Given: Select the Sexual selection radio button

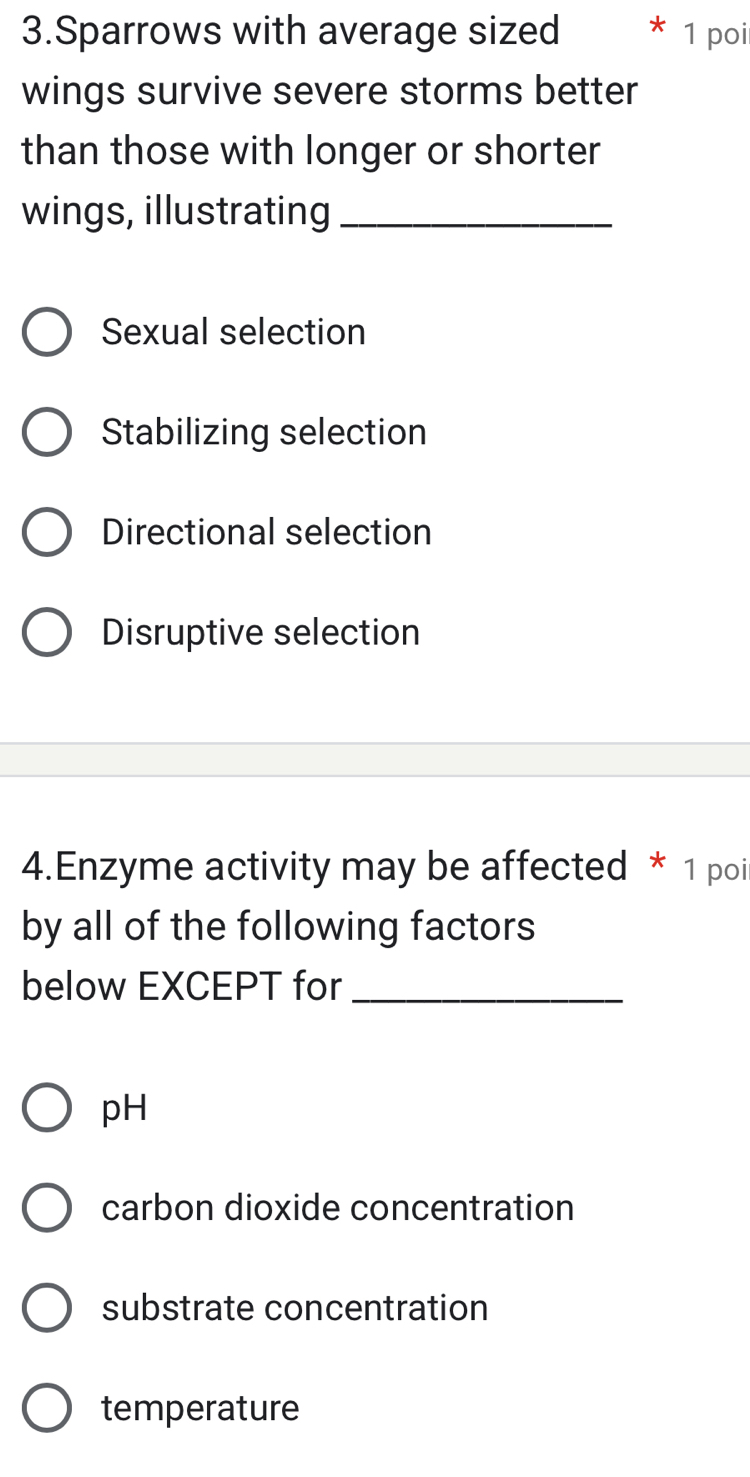Looking at the screenshot, I should (x=47, y=333).
